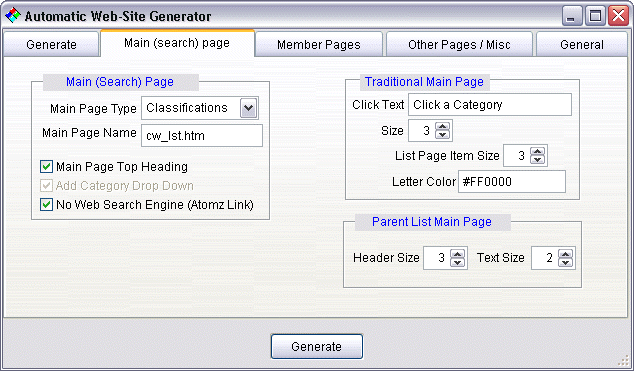Image resolution: width=634 pixels, height=371 pixels.
Task: Decrease the List Page Item Size value
Action: click(538, 160)
